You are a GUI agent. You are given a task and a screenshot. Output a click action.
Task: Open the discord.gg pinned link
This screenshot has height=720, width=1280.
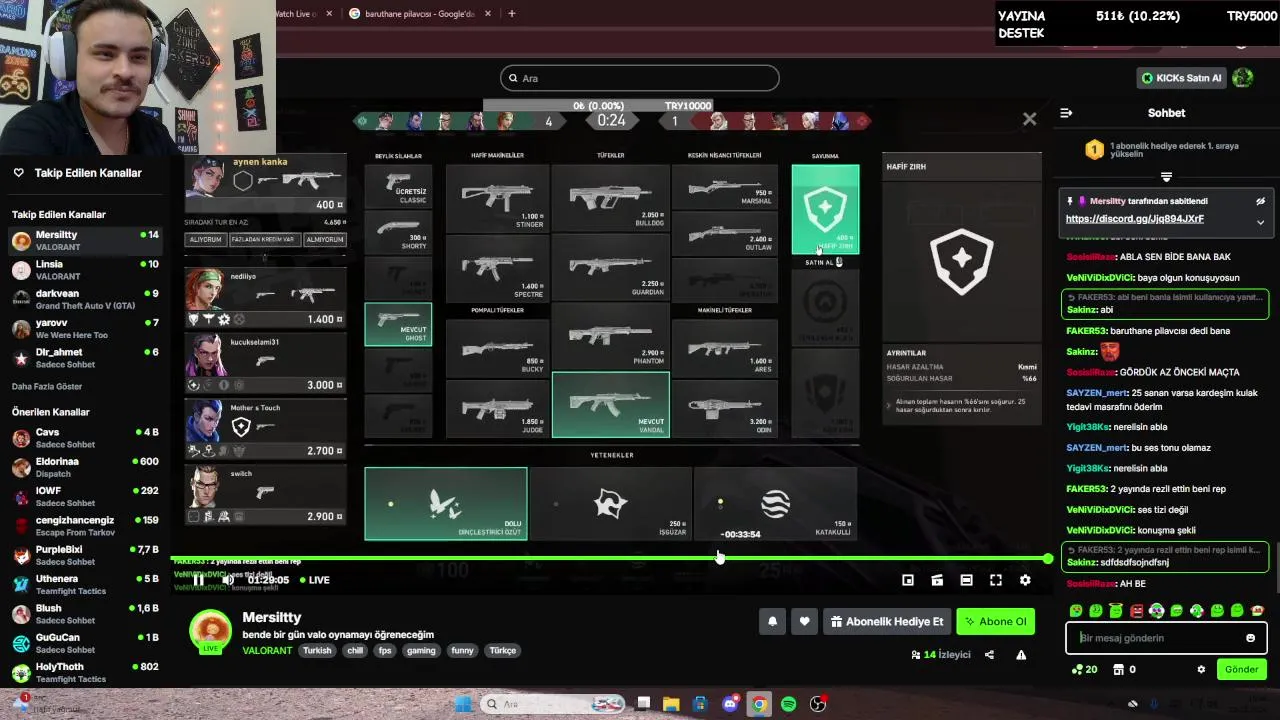click(x=1134, y=219)
